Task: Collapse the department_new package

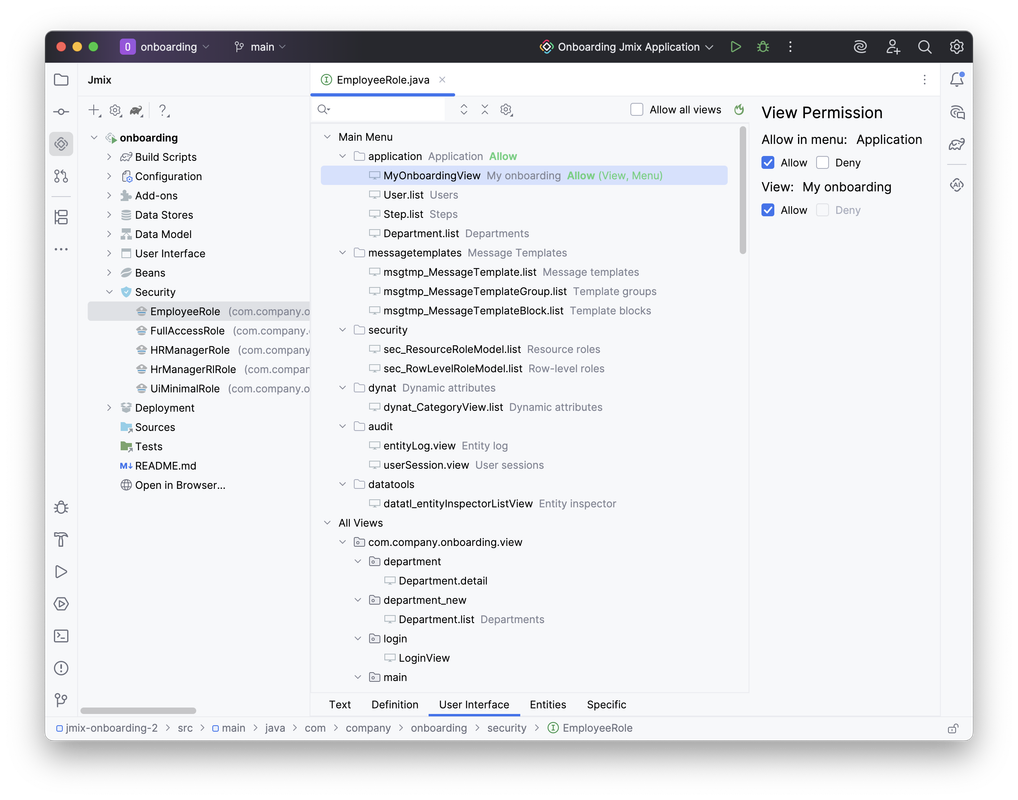Action: click(358, 600)
